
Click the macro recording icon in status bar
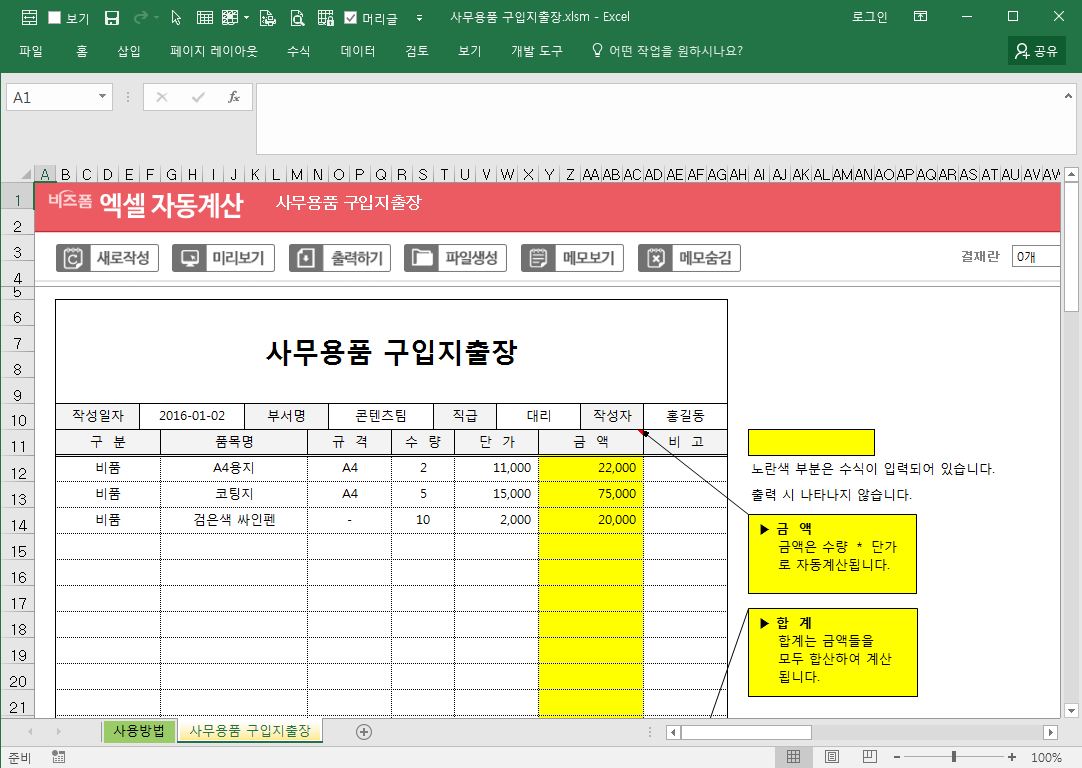coord(59,757)
